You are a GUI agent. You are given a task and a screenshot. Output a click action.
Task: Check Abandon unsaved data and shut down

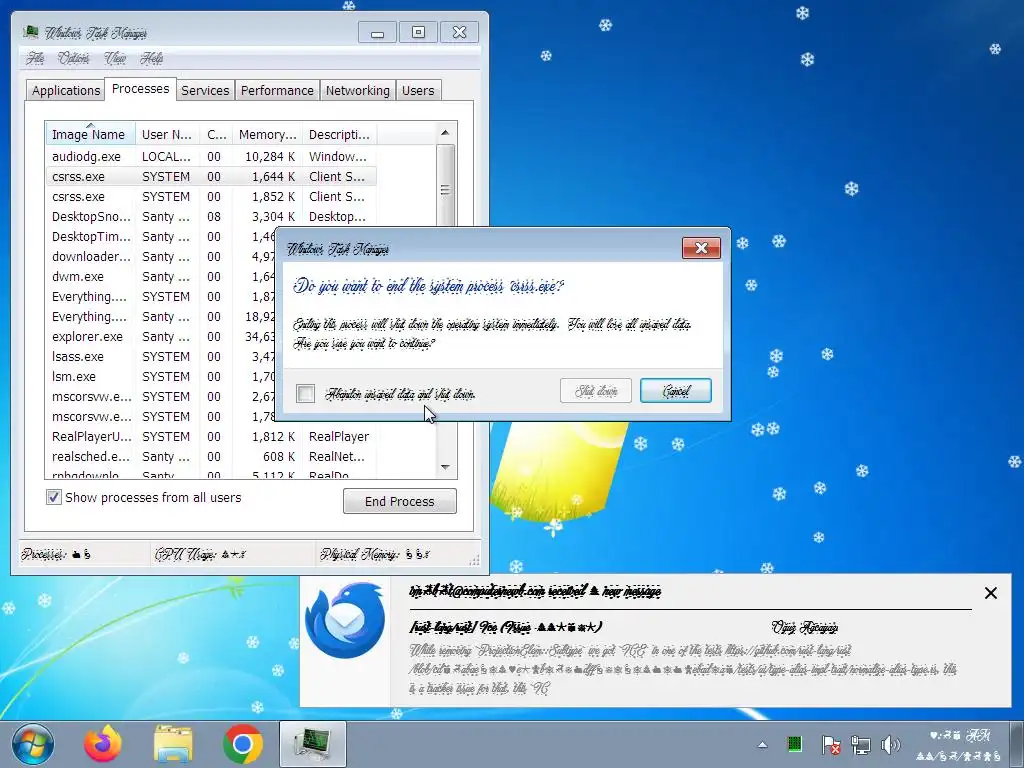click(305, 393)
